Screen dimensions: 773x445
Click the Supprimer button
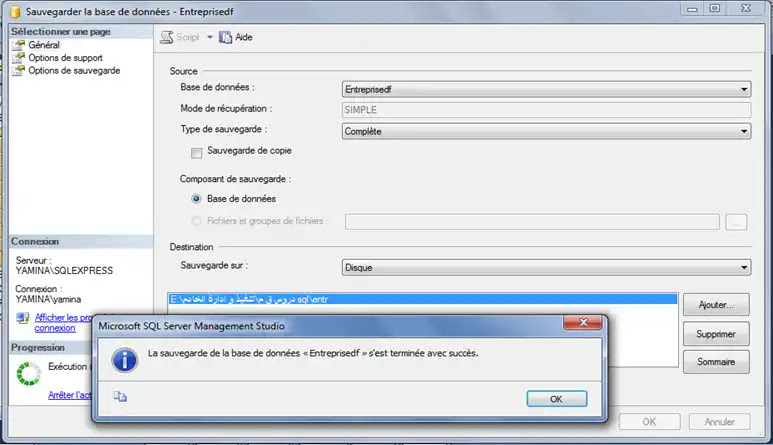[x=716, y=334]
